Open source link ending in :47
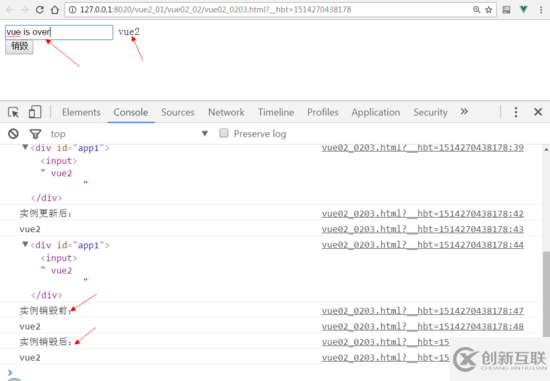Image resolution: width=550 pixels, height=381 pixels. [x=422, y=310]
